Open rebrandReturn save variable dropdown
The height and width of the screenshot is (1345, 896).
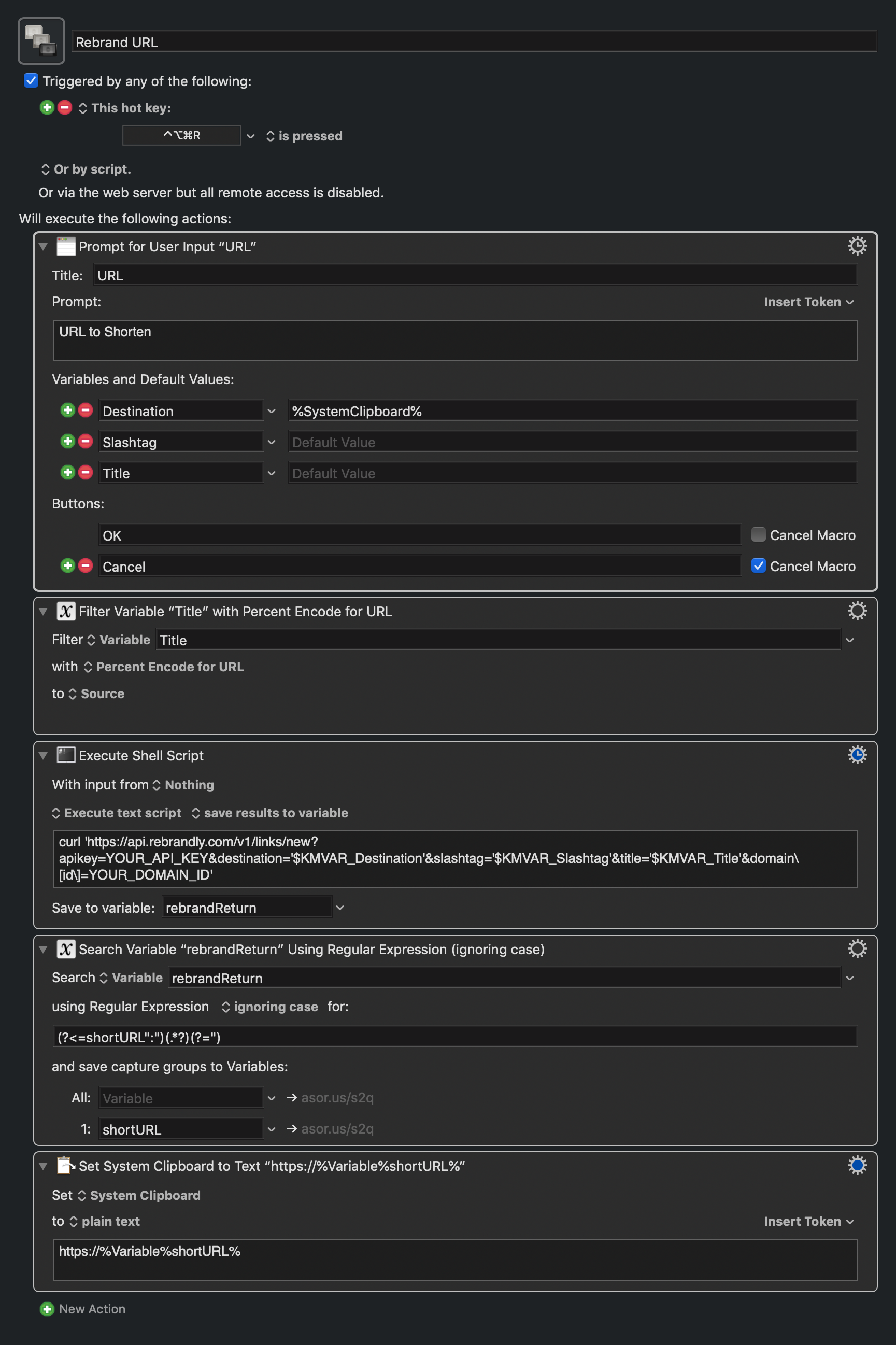tap(340, 908)
